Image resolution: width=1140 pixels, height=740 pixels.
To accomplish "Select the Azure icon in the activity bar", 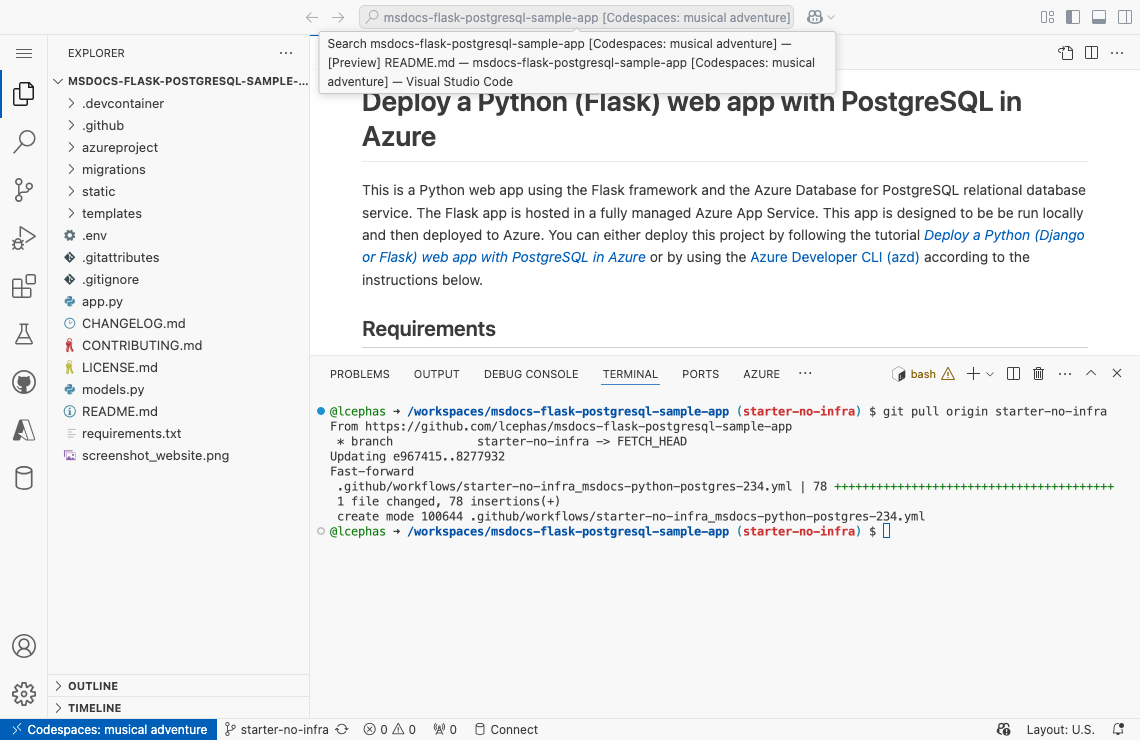I will click(24, 429).
